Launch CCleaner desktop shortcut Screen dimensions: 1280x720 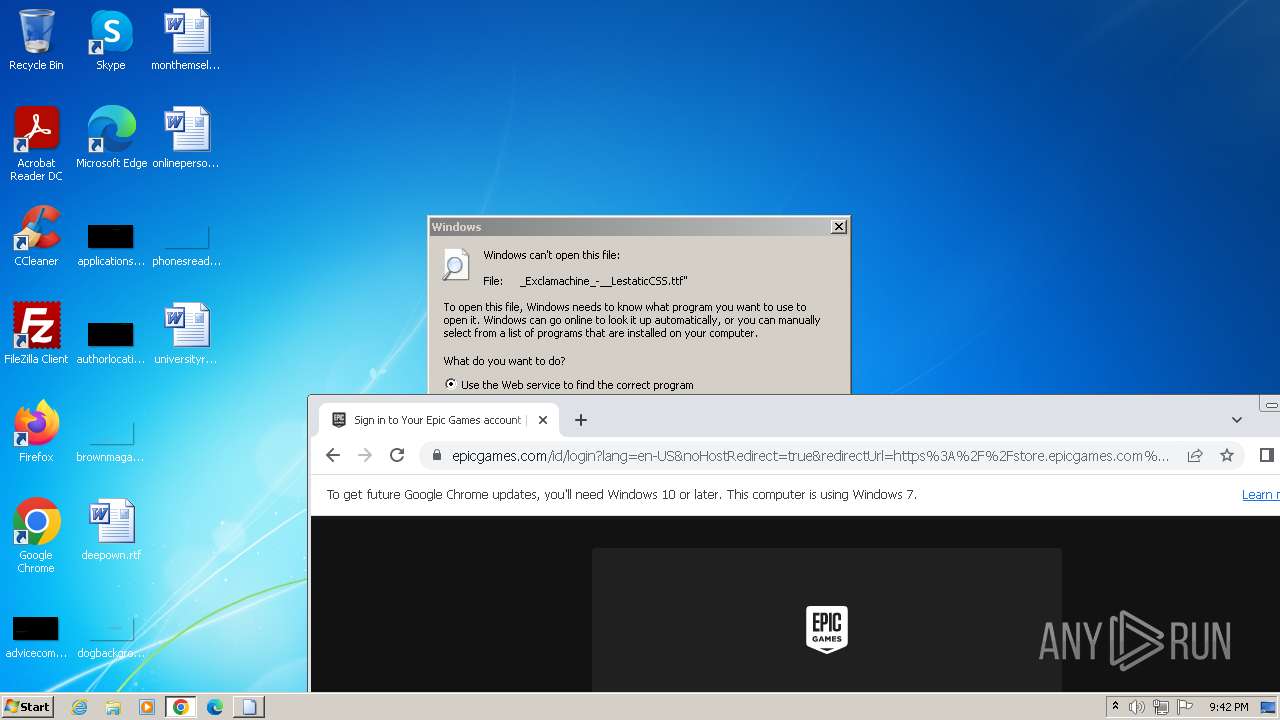click(36, 236)
